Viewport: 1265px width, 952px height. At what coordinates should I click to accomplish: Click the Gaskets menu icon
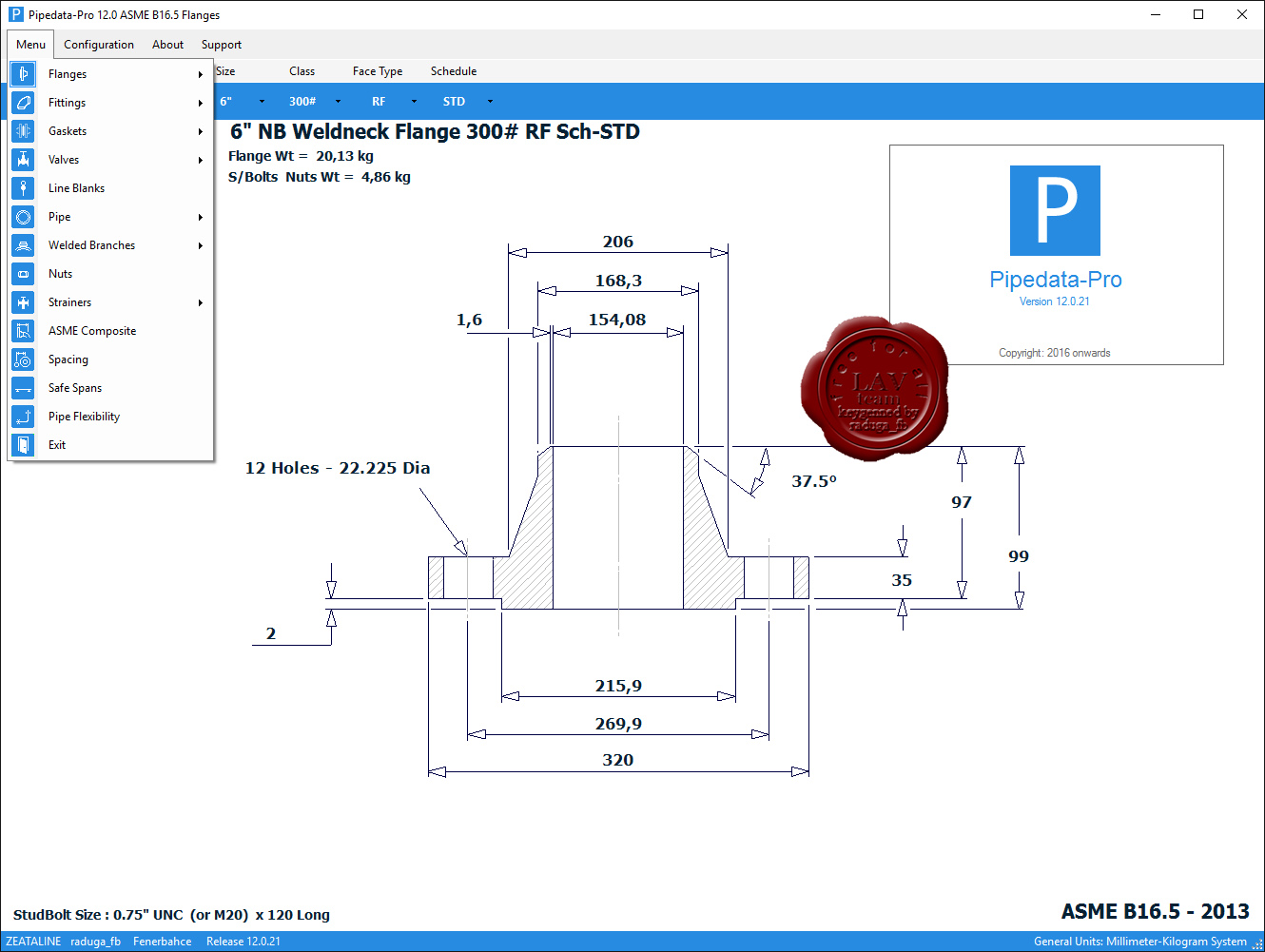(x=23, y=131)
